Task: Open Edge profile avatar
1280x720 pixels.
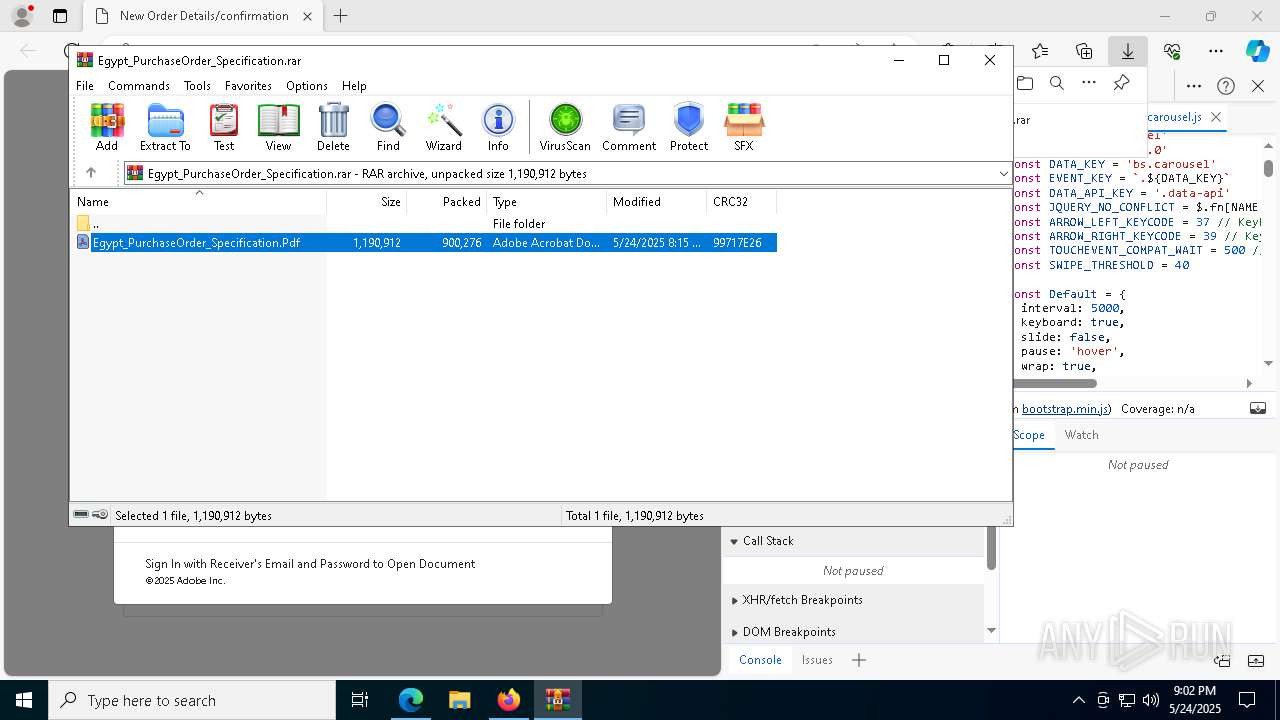Action: pyautogui.click(x=22, y=16)
